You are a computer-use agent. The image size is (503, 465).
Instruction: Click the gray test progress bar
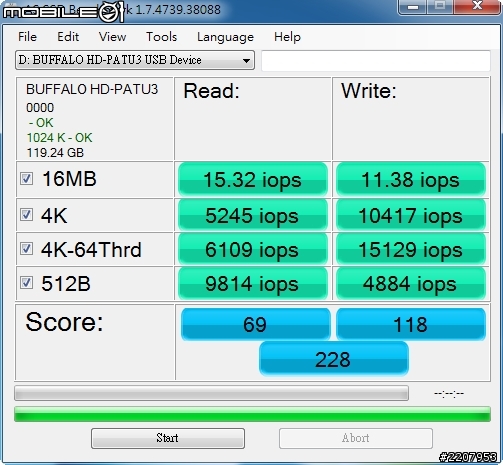coord(211,393)
